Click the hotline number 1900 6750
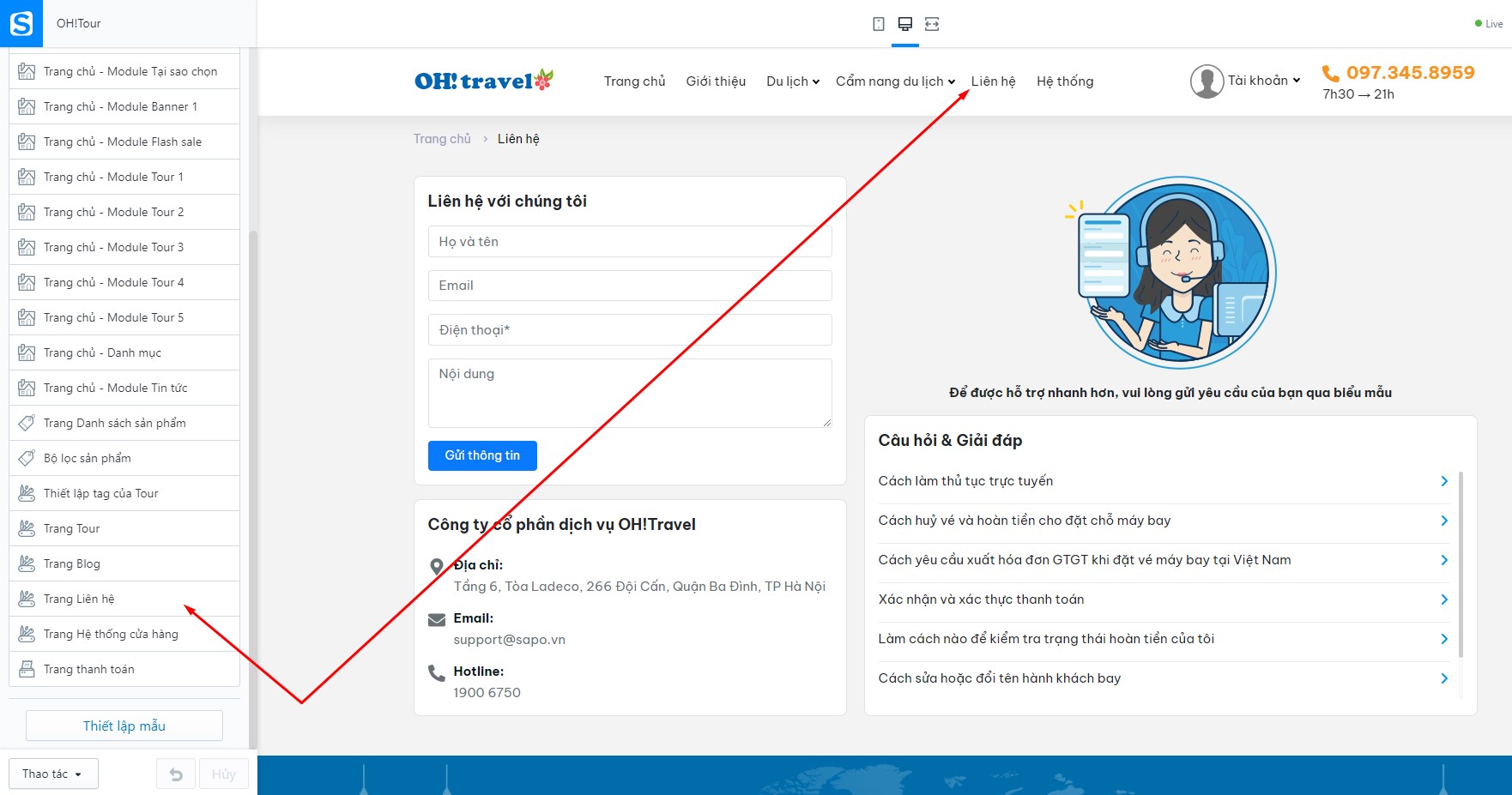Viewport: 1512px width, 795px height. (487, 693)
